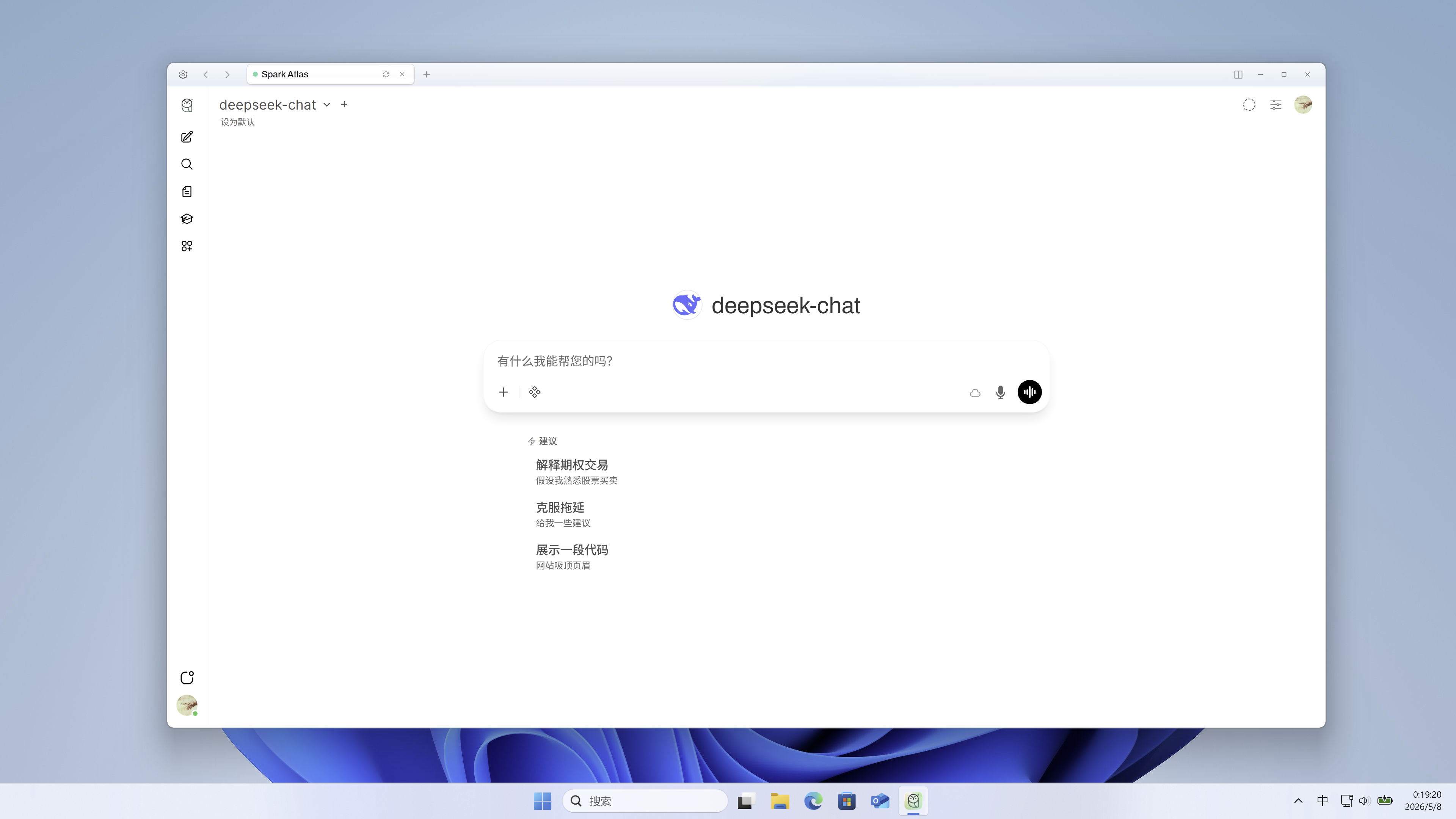Screen dimensions: 1456x819
Task: Click the chat input field
Action: [x=766, y=361]
